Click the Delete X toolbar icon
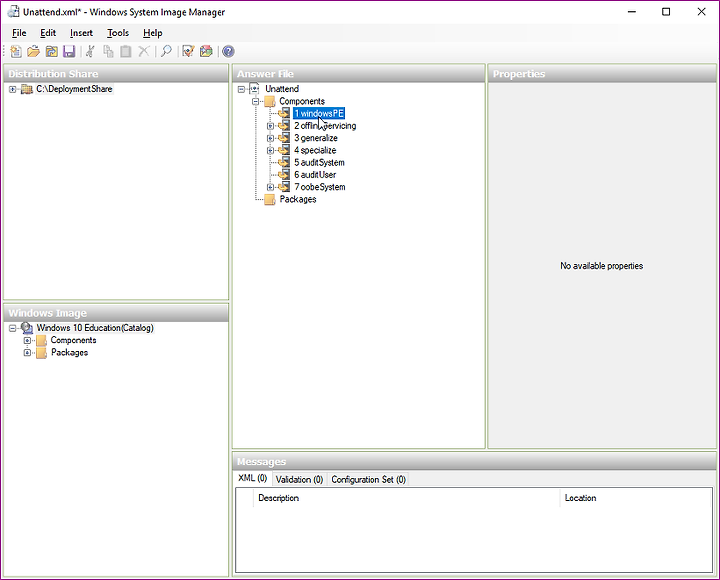The image size is (720, 580). pyautogui.click(x=144, y=51)
